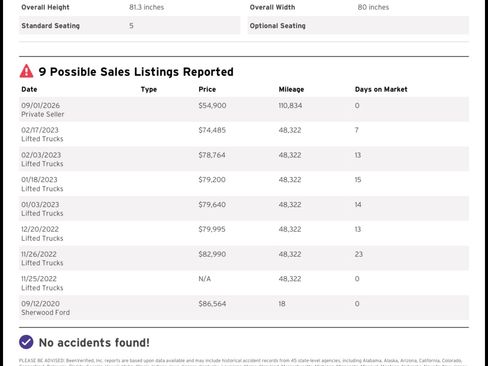Click the Date column header
Screen dimensions: 488x366
[x=29, y=89]
